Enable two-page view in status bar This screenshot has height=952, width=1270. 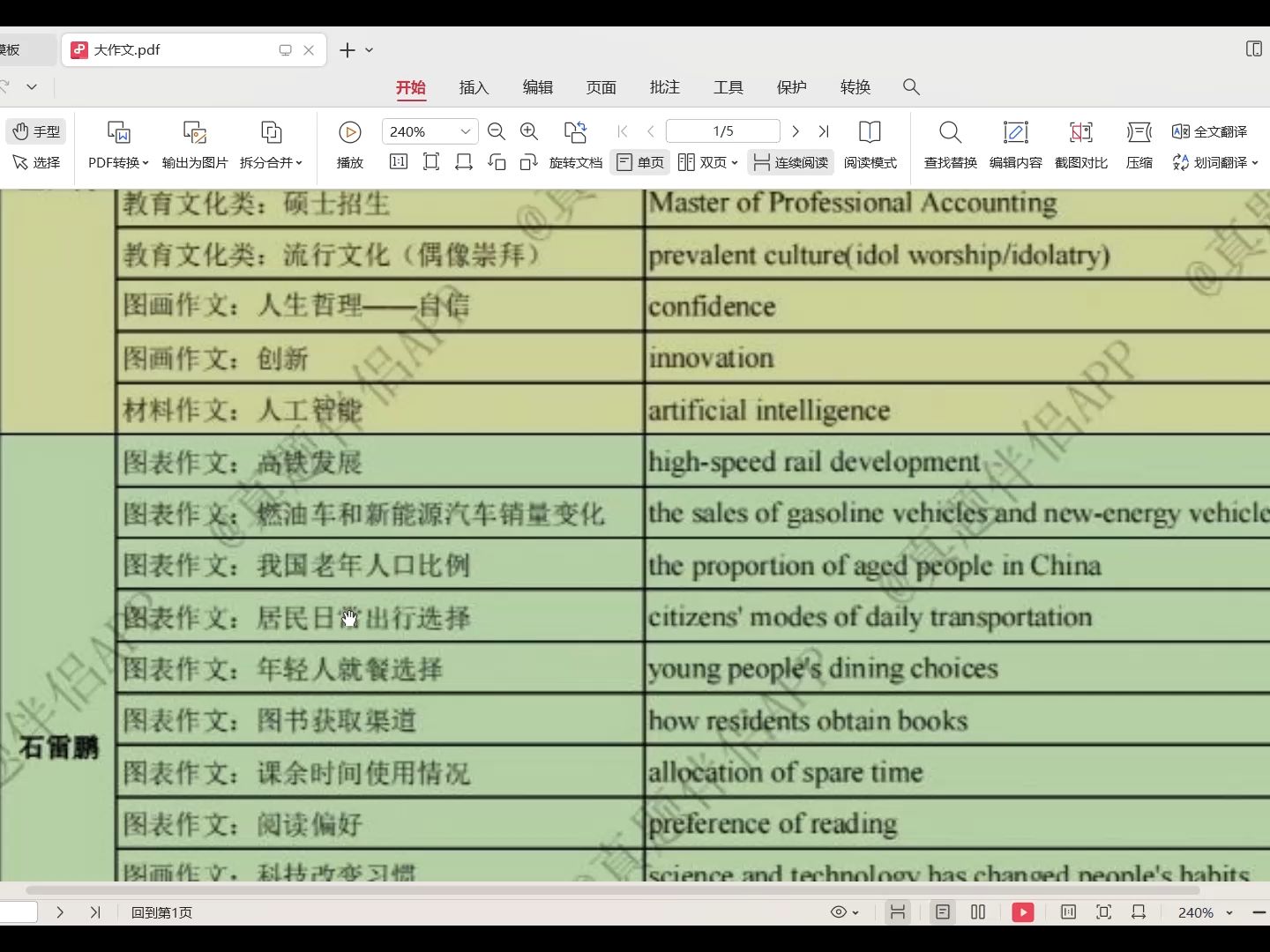click(x=978, y=912)
